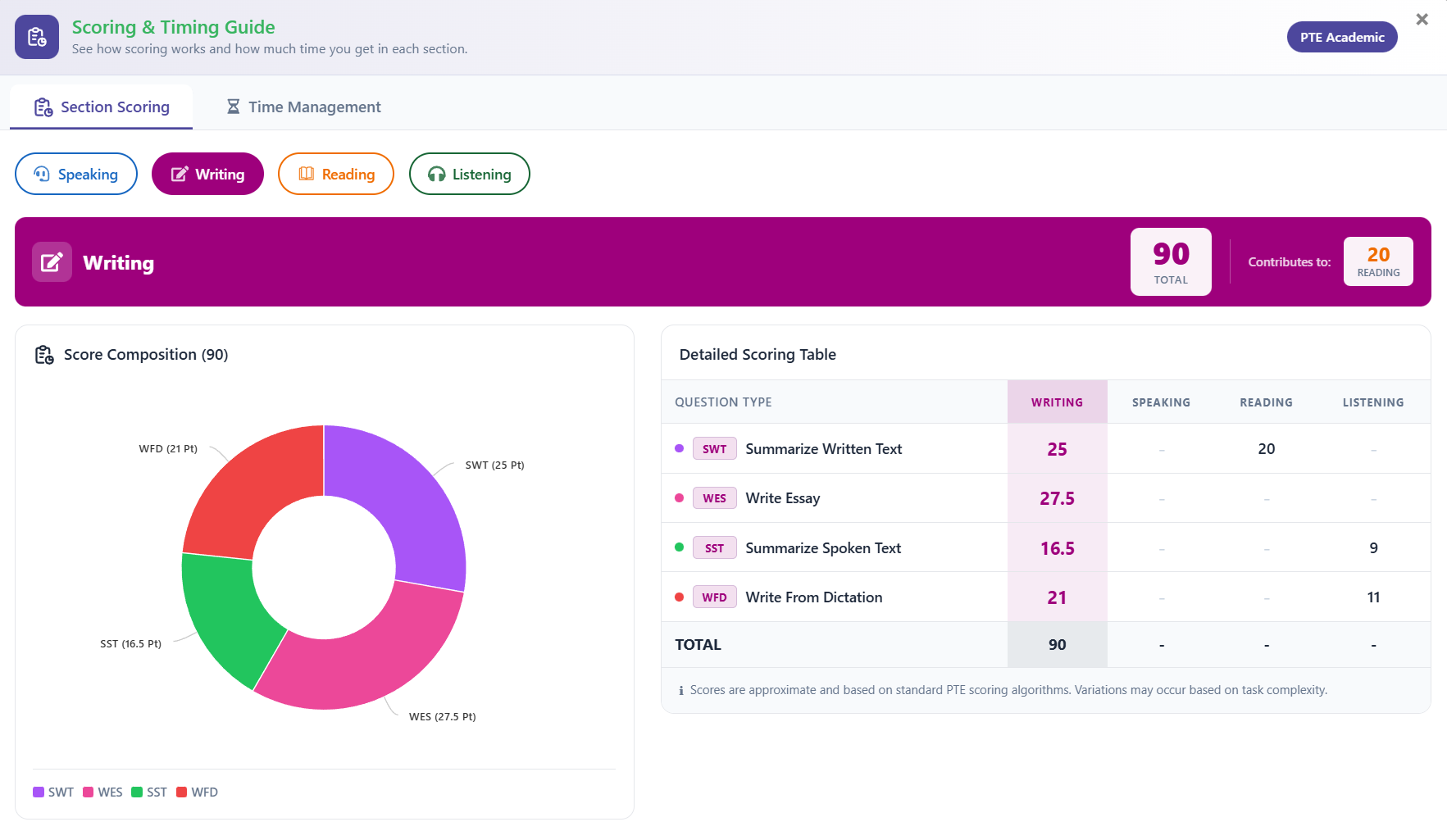Select the Writing section filter
The width and height of the screenshot is (1447, 840).
point(207,175)
